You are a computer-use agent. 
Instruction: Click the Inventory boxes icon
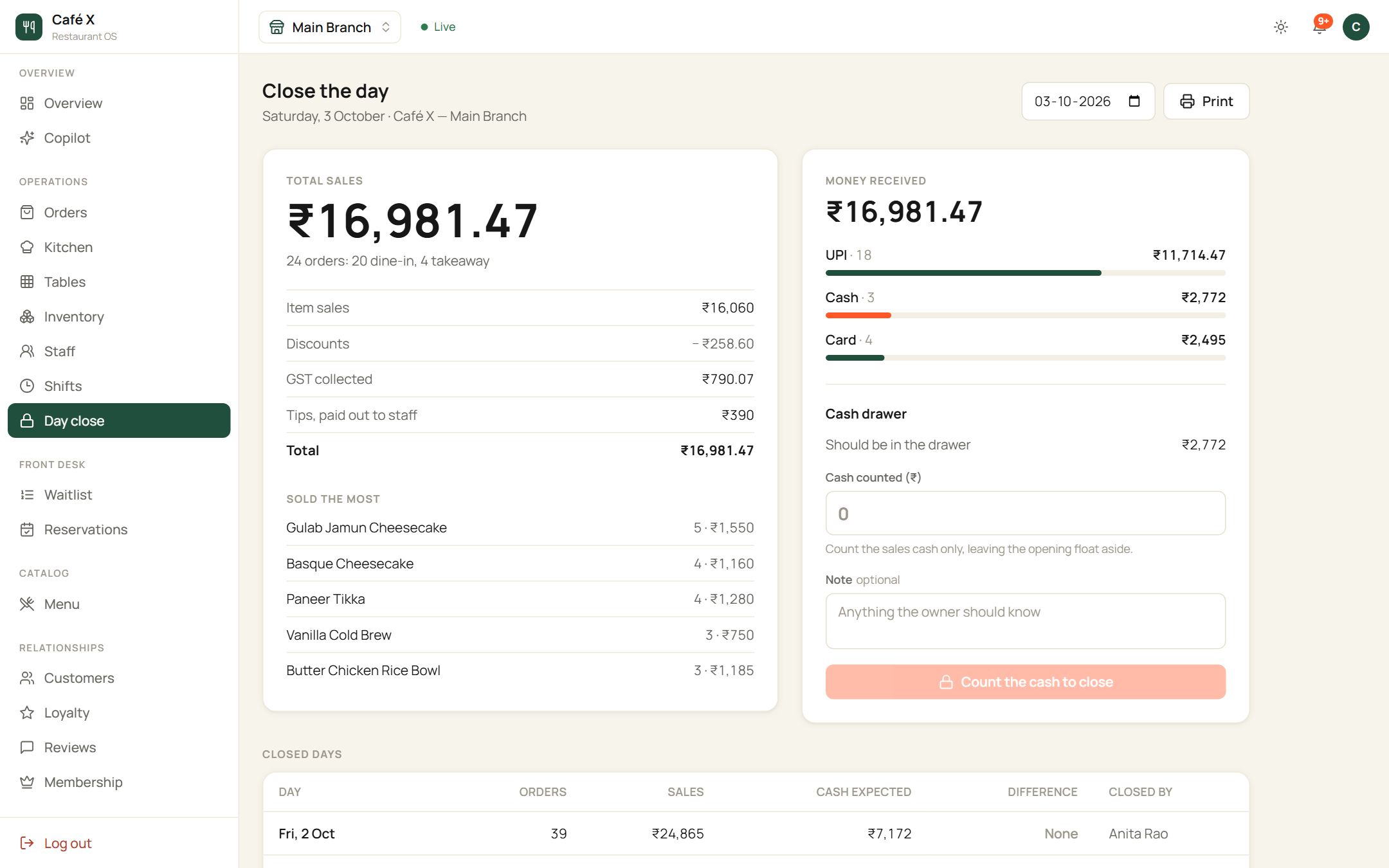[27, 316]
